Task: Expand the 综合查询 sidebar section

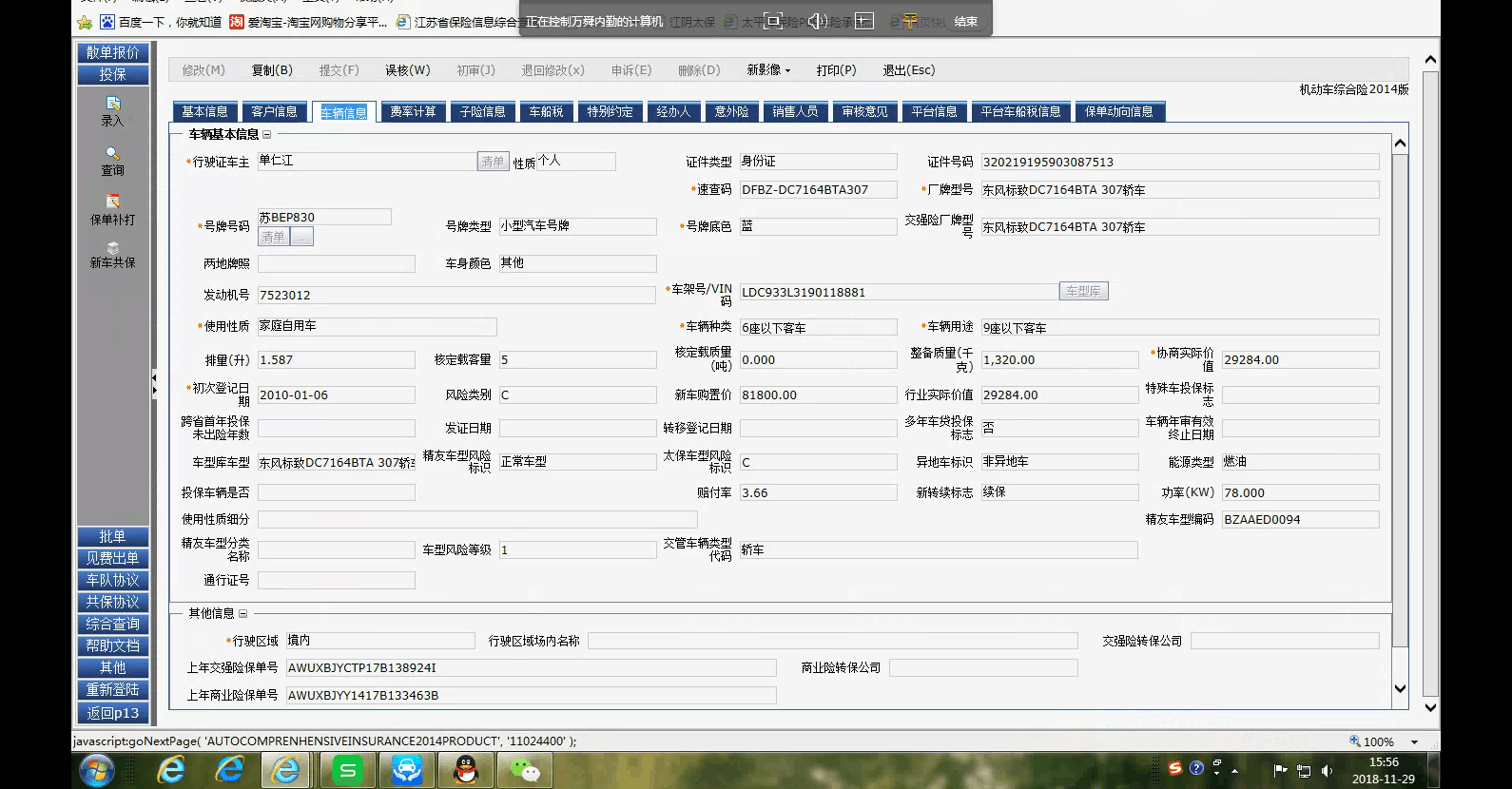Action: (x=113, y=624)
